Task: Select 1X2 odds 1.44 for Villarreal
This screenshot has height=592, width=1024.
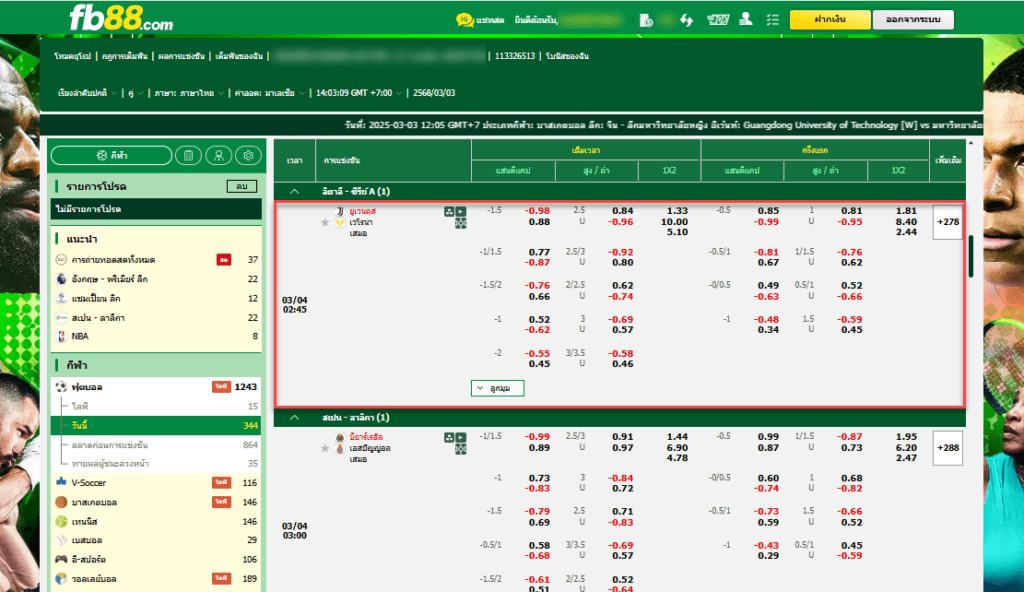Action: coord(677,436)
